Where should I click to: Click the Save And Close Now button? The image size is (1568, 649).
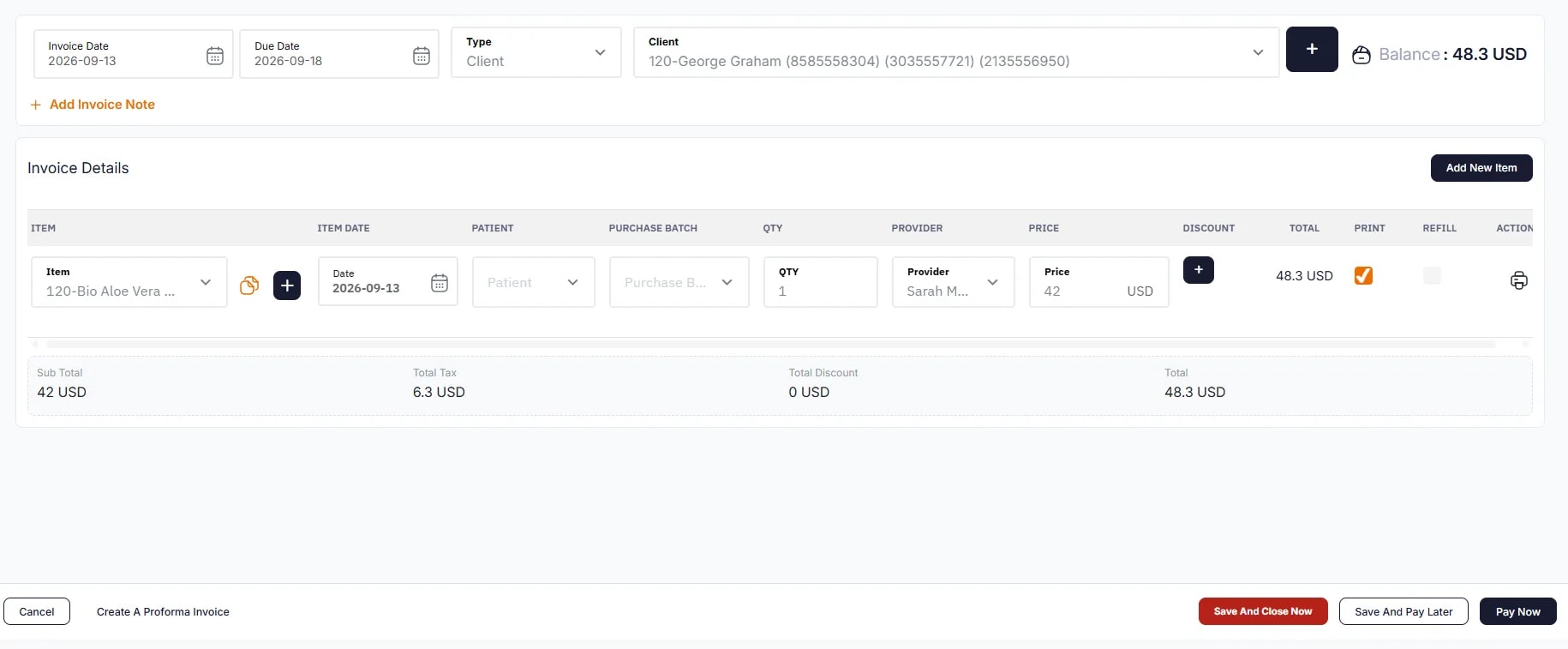pyautogui.click(x=1263, y=611)
